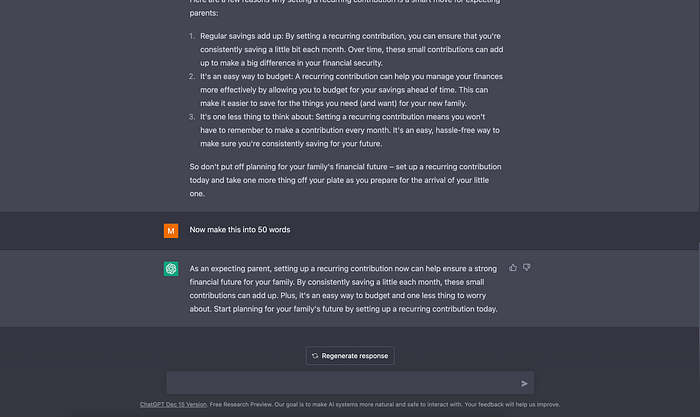
Task: Click the ChatGPT logo avatar
Action: 171,269
